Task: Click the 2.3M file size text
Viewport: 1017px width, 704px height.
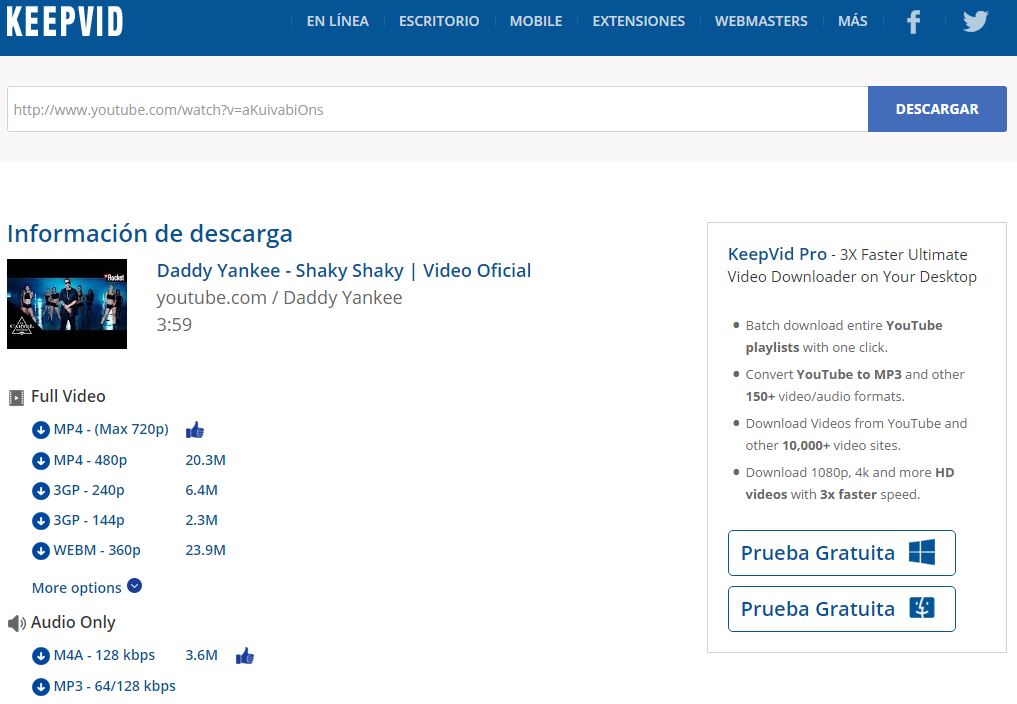Action: tap(202, 520)
